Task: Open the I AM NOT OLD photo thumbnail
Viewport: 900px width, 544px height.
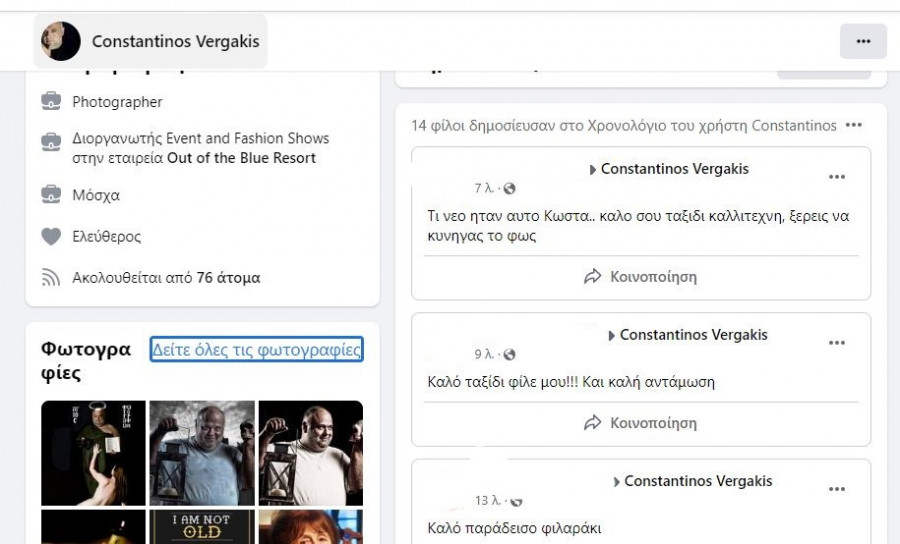Action: pos(202,527)
